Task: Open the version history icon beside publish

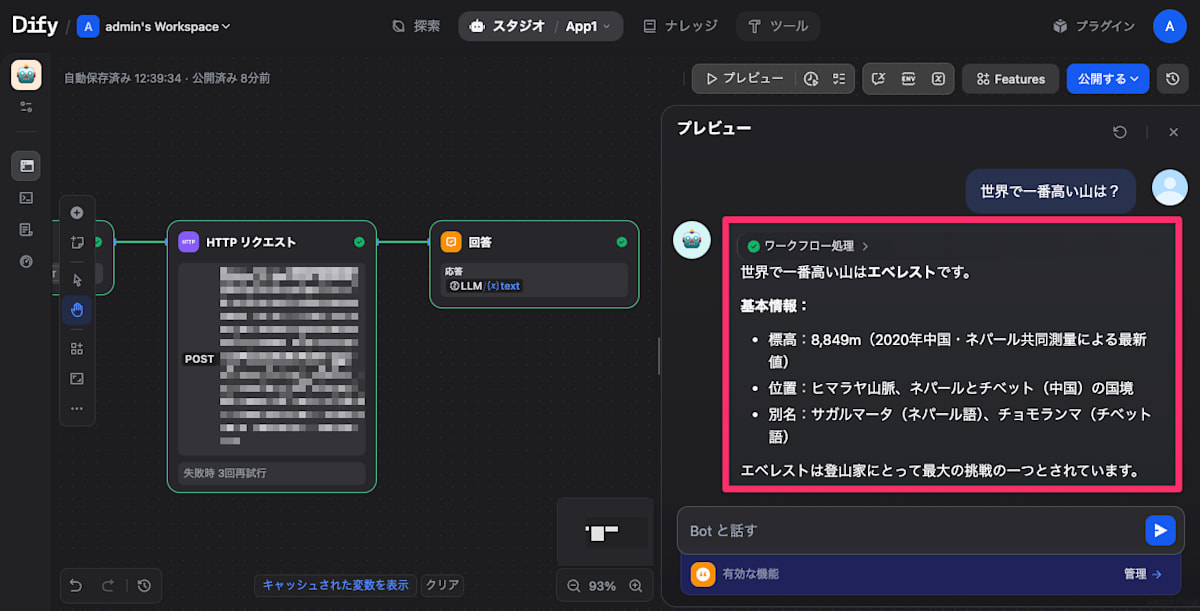Action: point(1172,79)
